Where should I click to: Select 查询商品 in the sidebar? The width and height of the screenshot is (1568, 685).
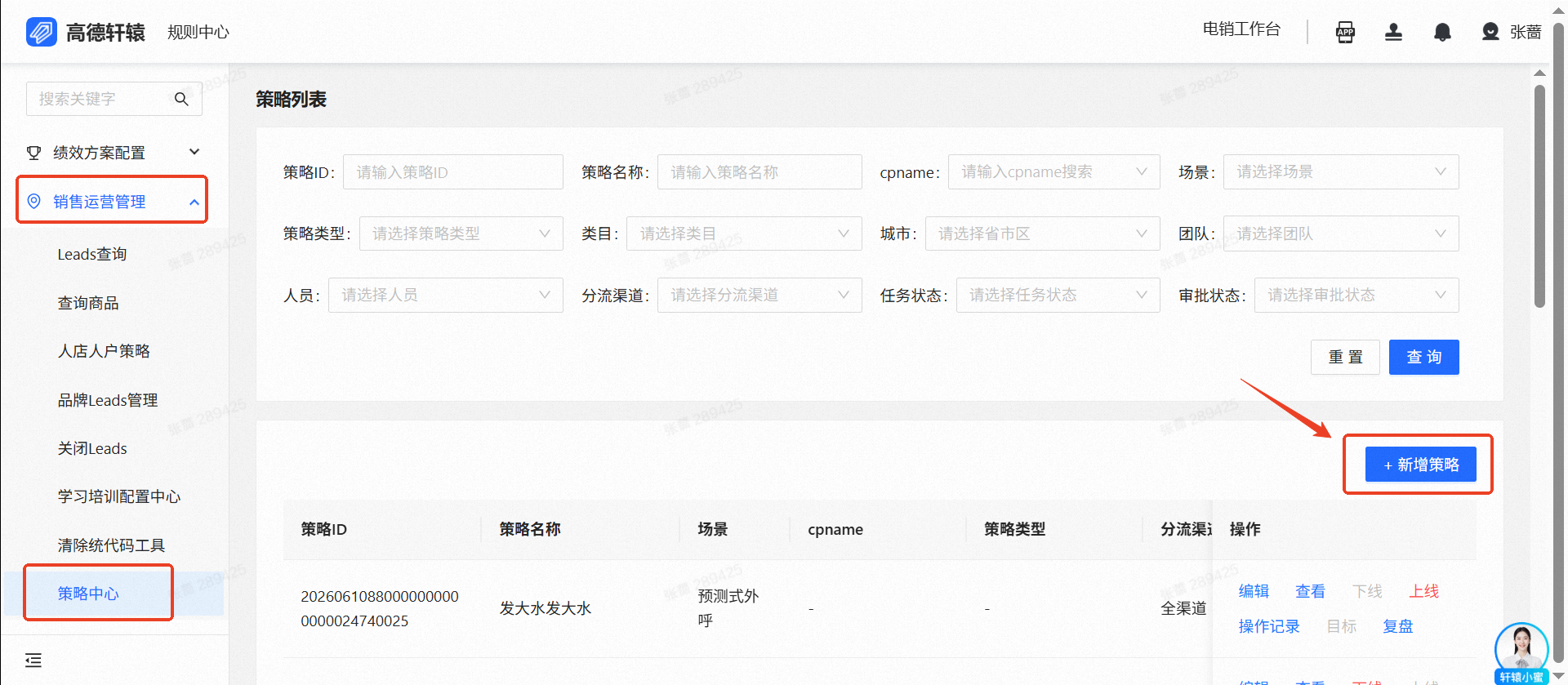[88, 303]
